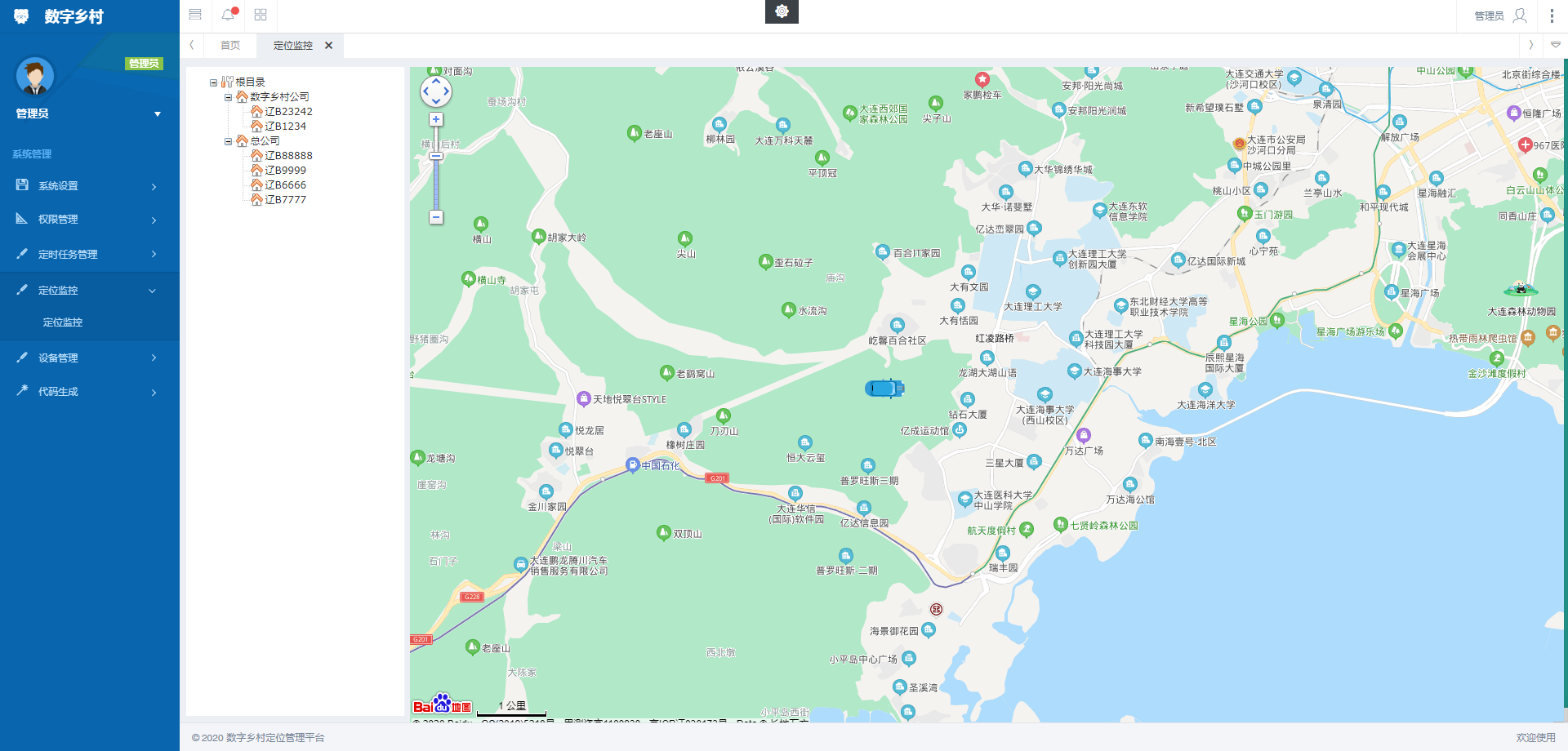Zoom in the map with plus button

tap(436, 119)
